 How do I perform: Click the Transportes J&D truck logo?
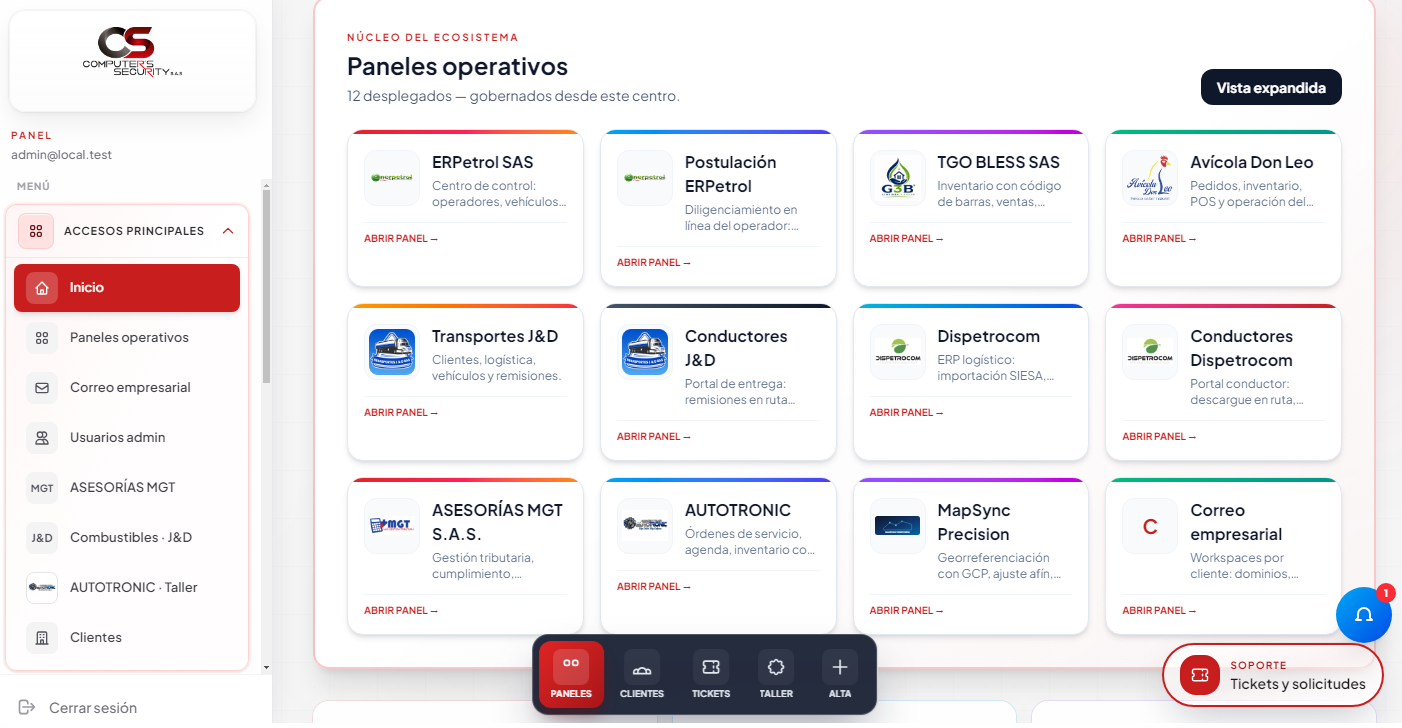[x=392, y=352]
